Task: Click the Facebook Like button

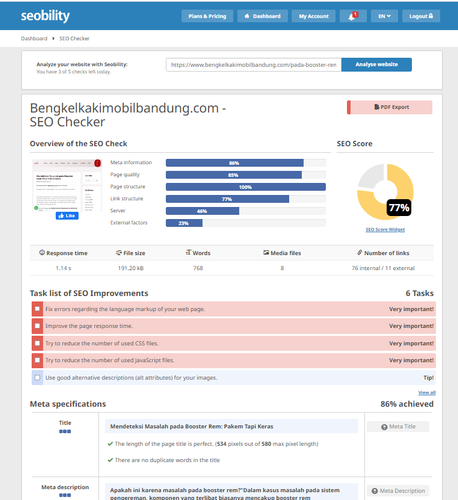Action: (67, 216)
